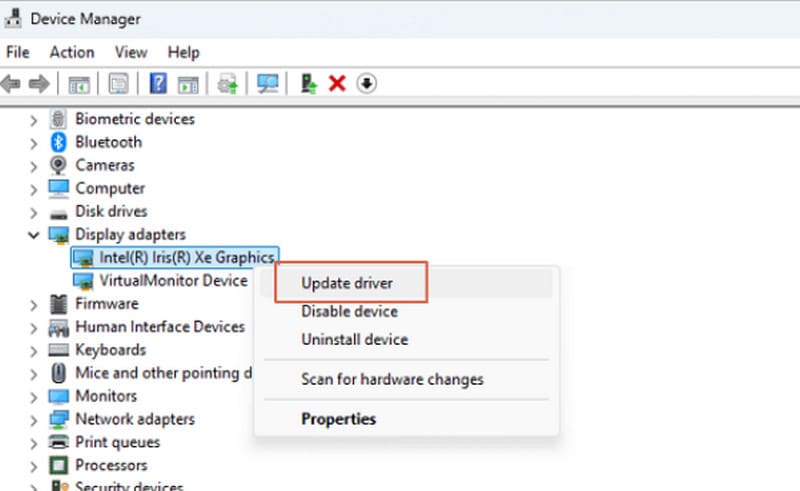
Task: Open the File menu
Action: 18,52
